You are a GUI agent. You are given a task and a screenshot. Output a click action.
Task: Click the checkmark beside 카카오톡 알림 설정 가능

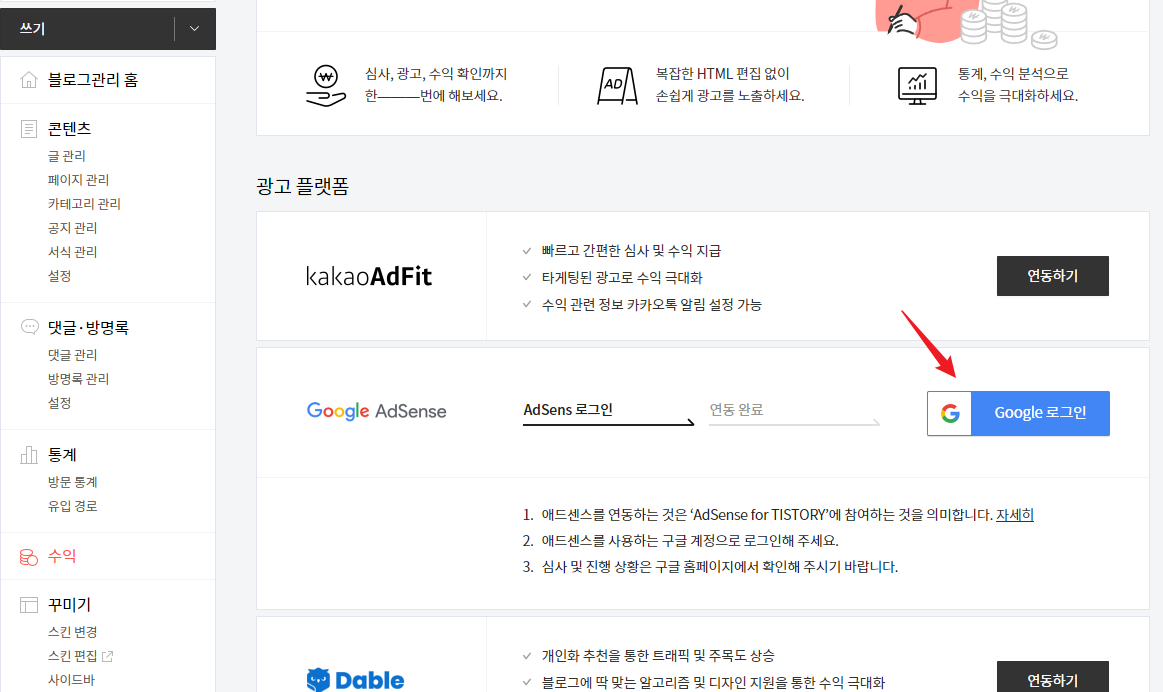[527, 305]
